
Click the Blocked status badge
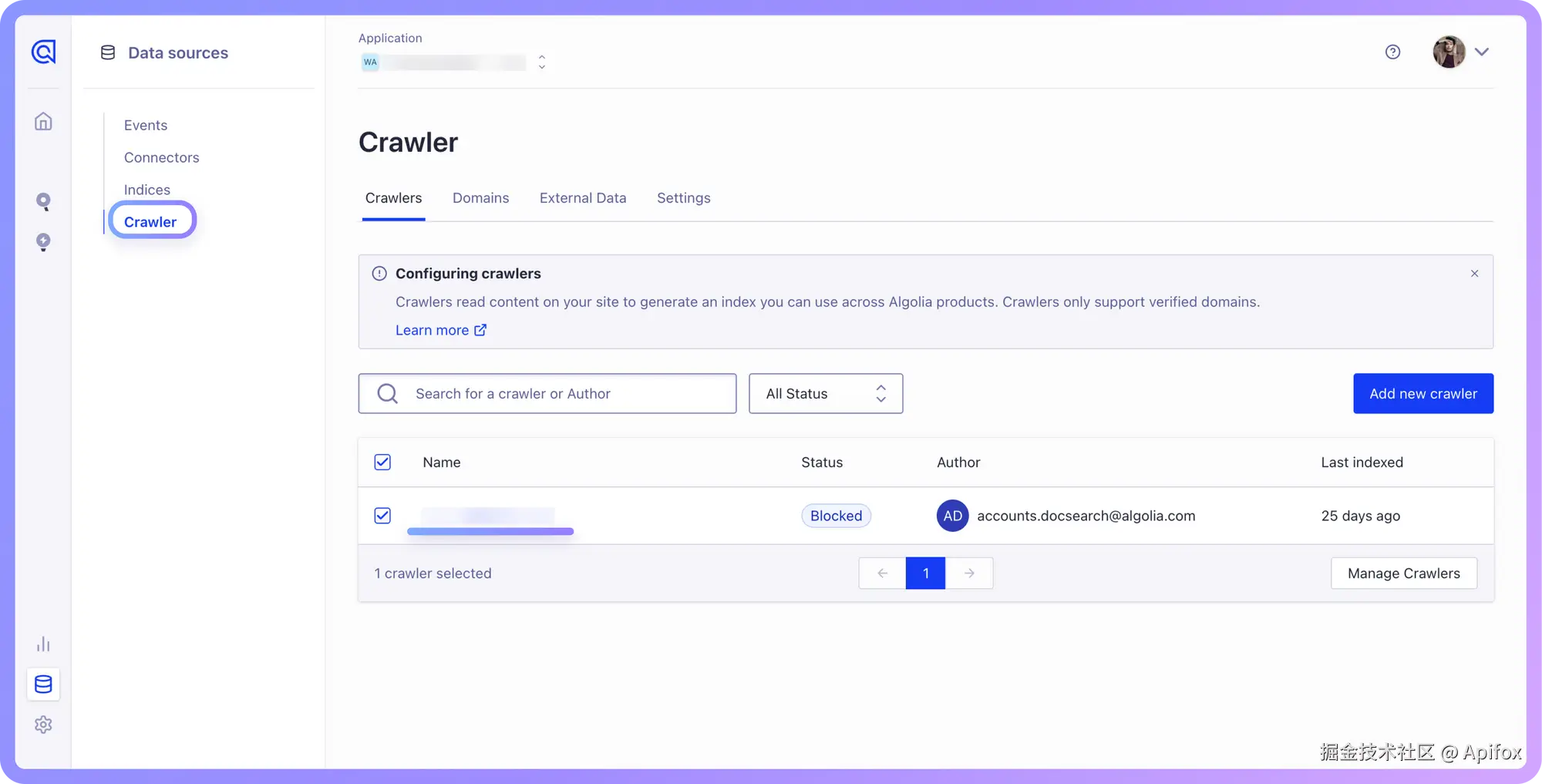(x=837, y=516)
